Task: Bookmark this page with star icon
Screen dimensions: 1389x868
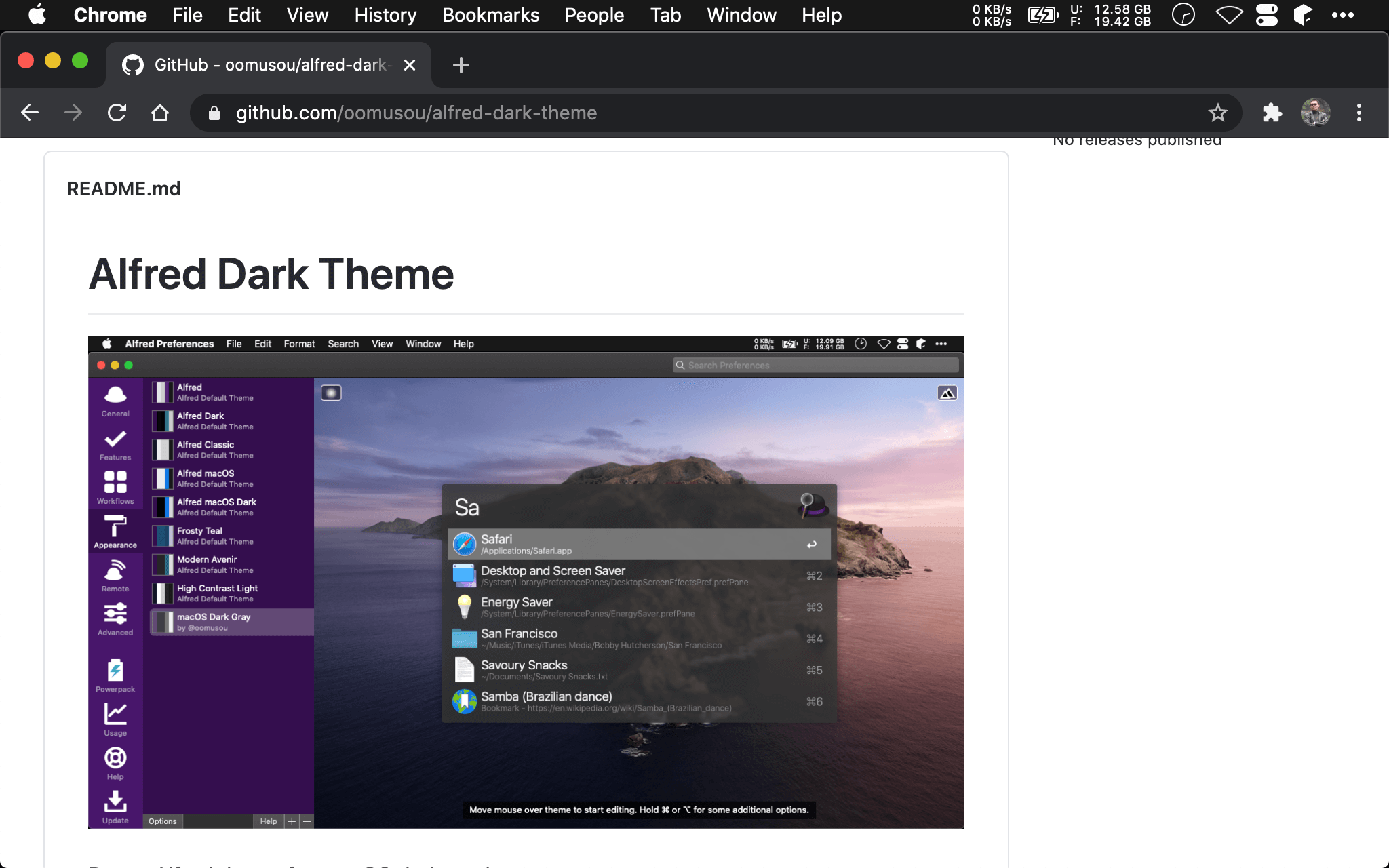Action: click(x=1217, y=113)
